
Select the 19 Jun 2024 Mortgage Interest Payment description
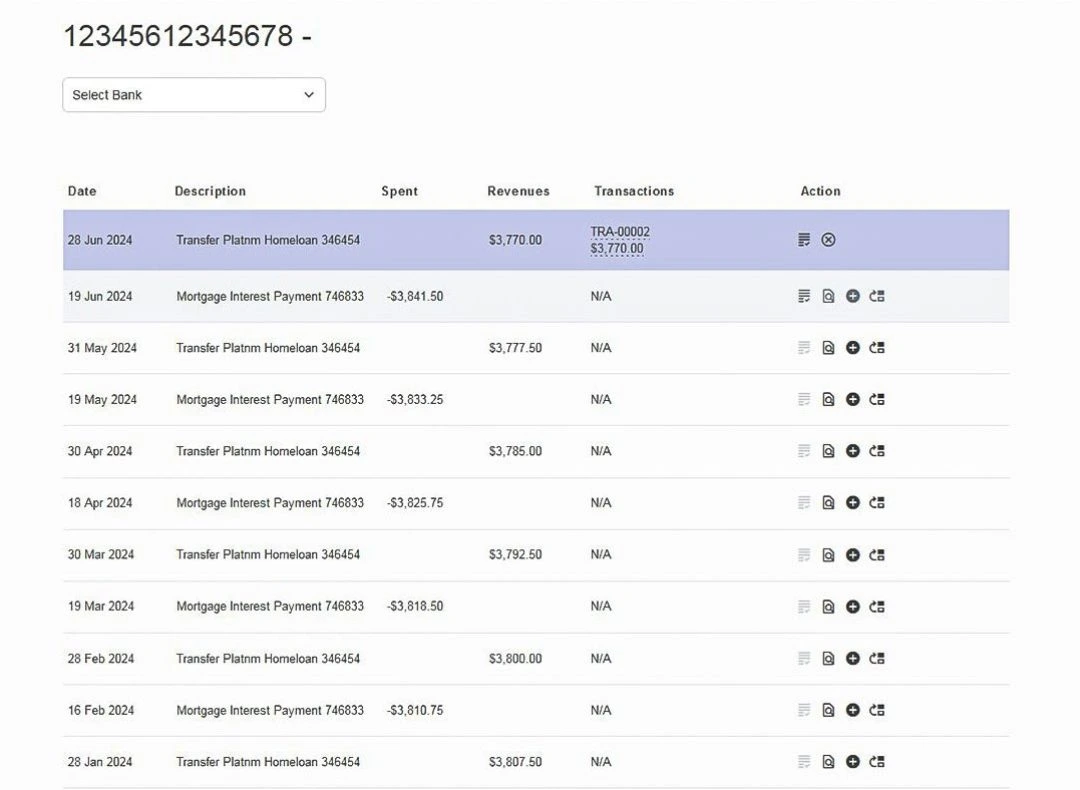[x=270, y=296]
